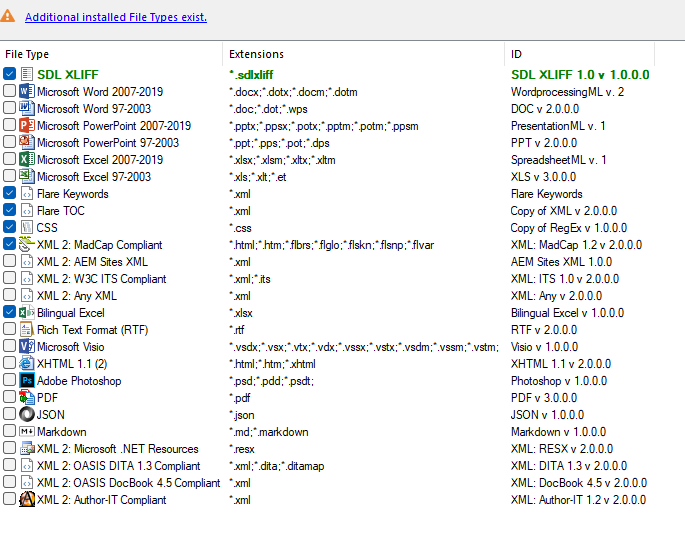
Task: Click the Microsoft Visio icon
Action: point(27,346)
